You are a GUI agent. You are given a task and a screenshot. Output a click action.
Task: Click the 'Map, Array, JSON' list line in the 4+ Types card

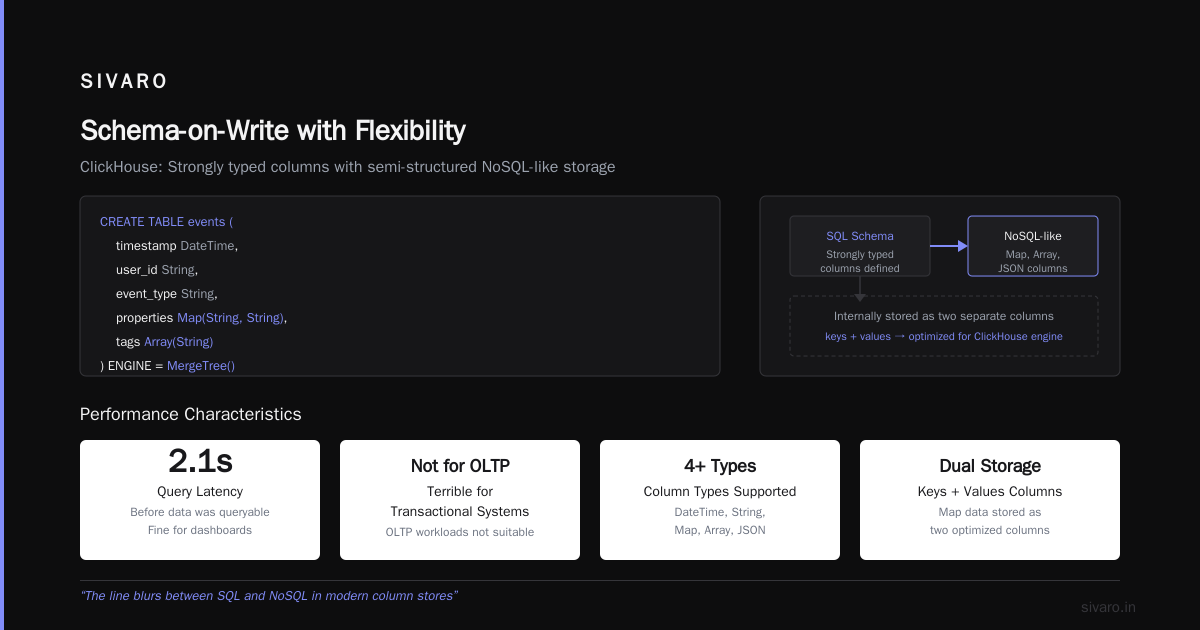720,530
